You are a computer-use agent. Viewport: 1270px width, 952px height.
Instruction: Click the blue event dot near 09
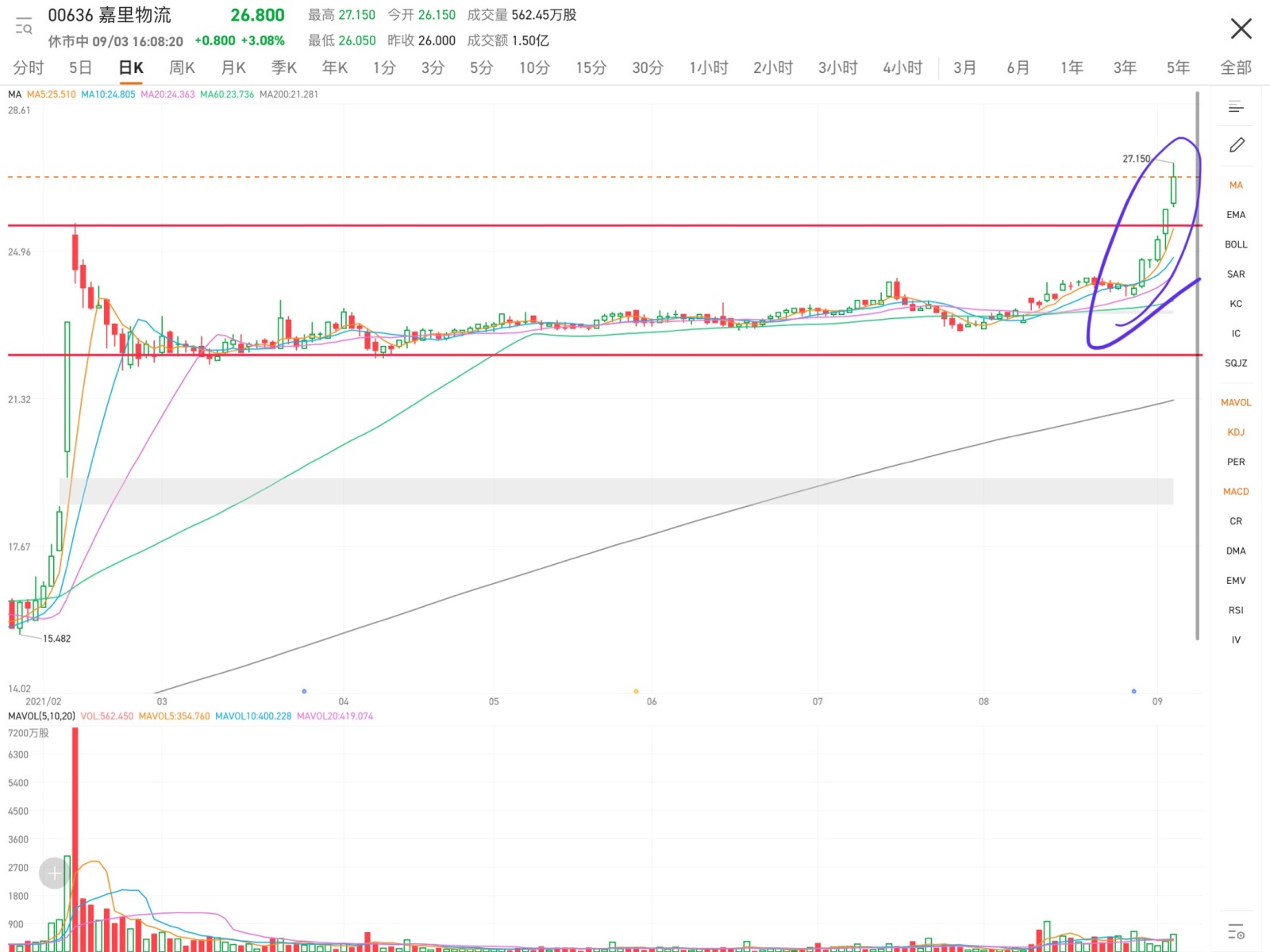pos(1133,691)
